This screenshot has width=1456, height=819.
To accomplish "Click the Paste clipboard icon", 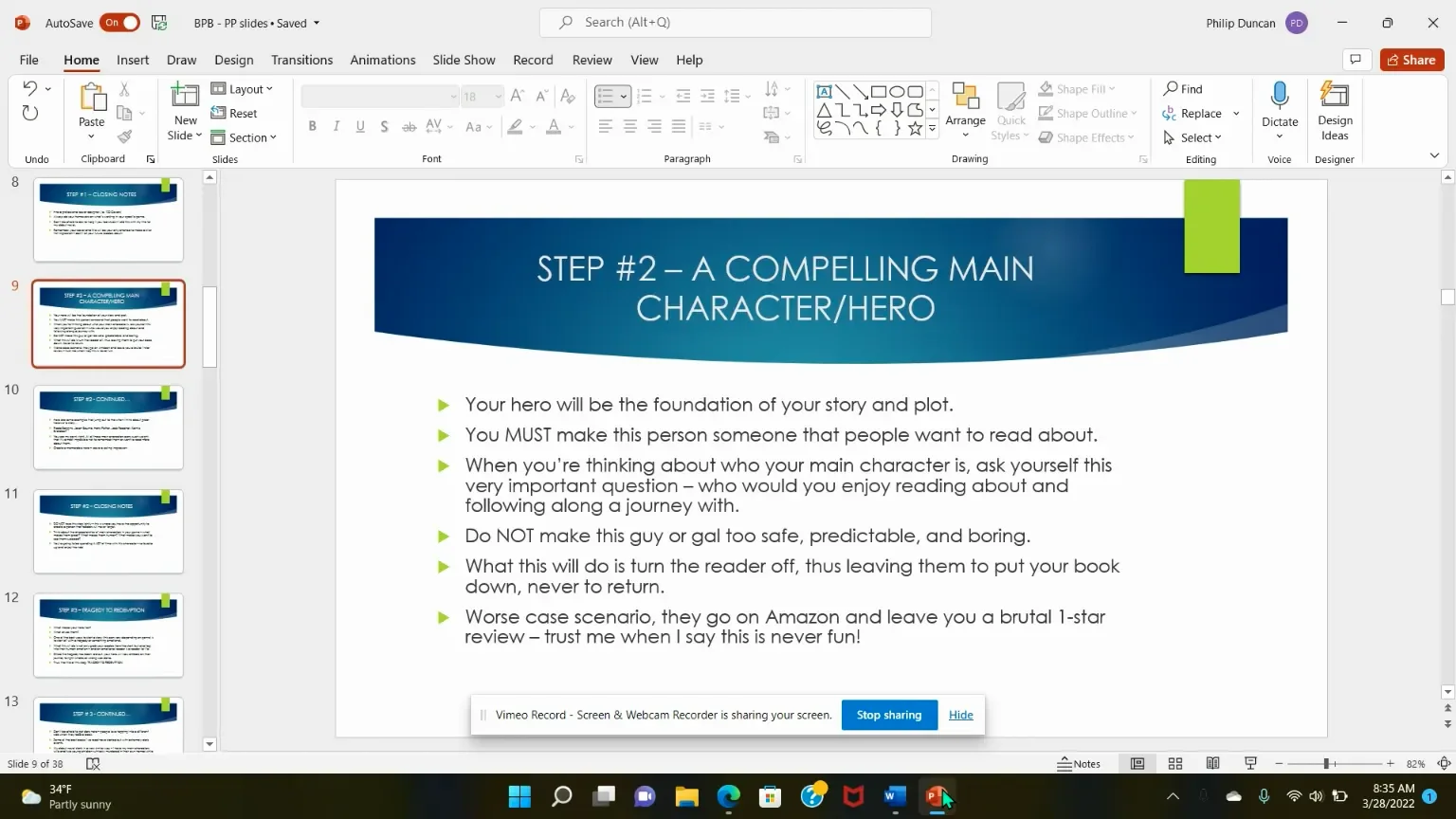I will tap(92, 97).
